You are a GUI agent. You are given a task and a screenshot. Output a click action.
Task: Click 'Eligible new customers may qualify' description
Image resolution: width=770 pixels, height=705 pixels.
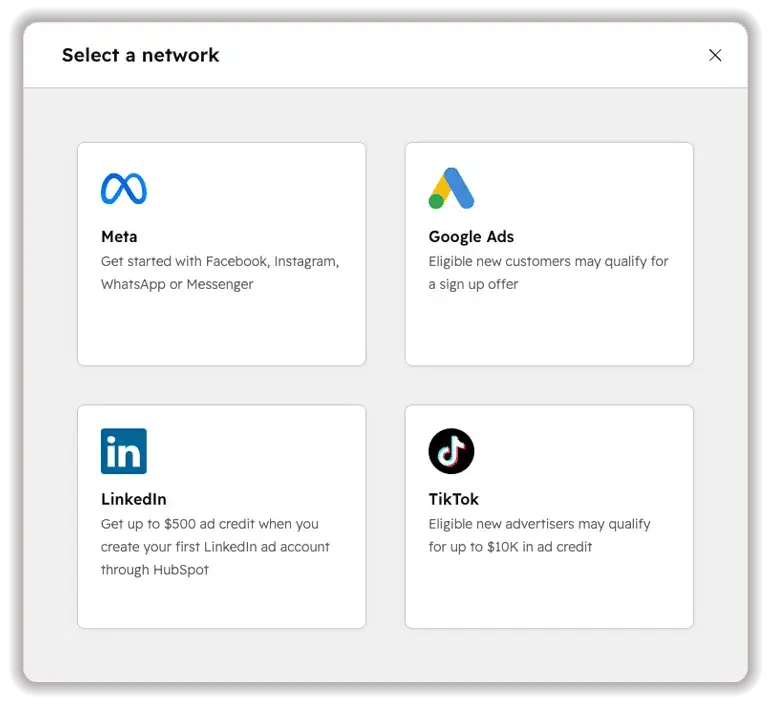click(548, 272)
